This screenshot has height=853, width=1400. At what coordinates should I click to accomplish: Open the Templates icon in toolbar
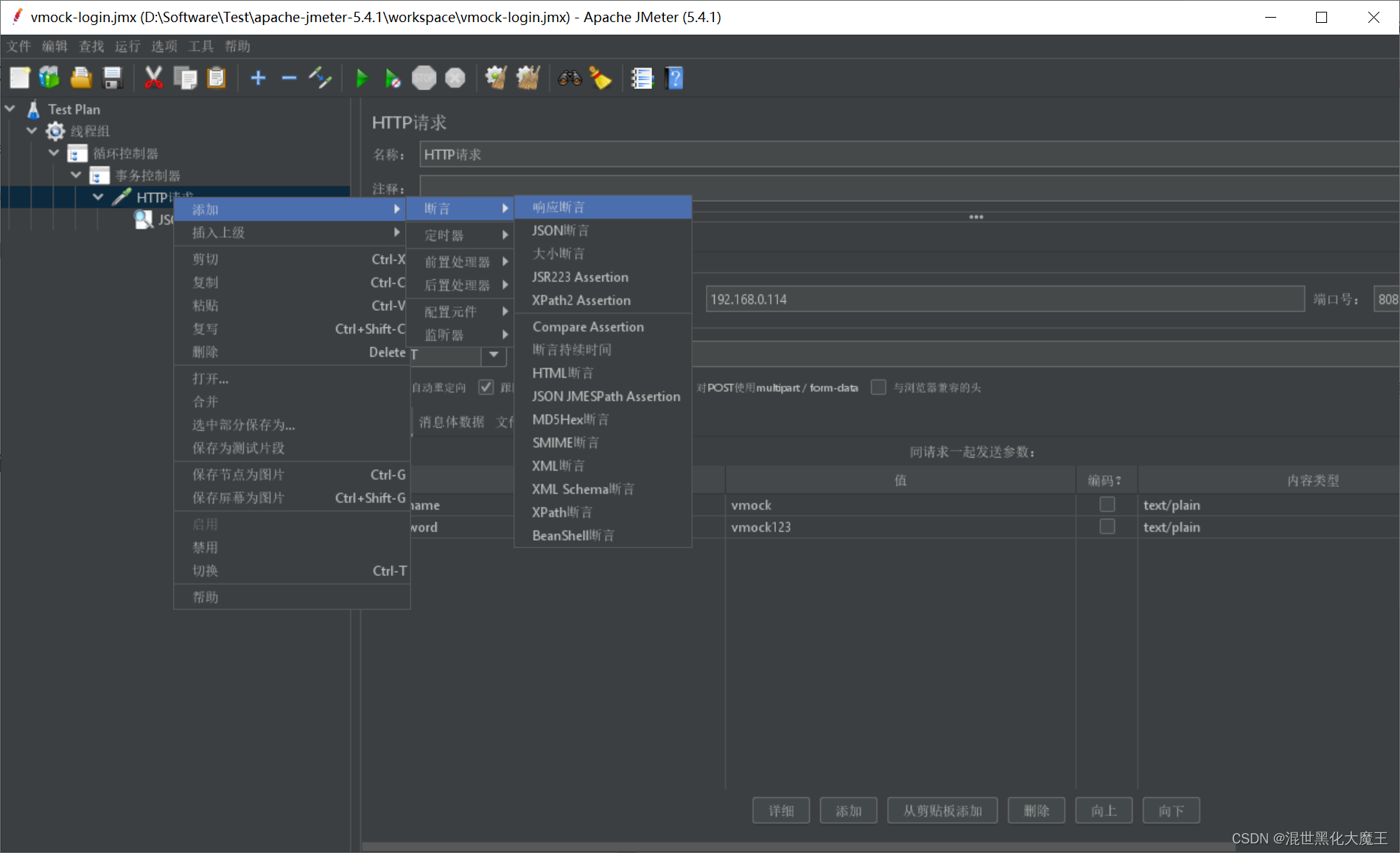coord(50,78)
